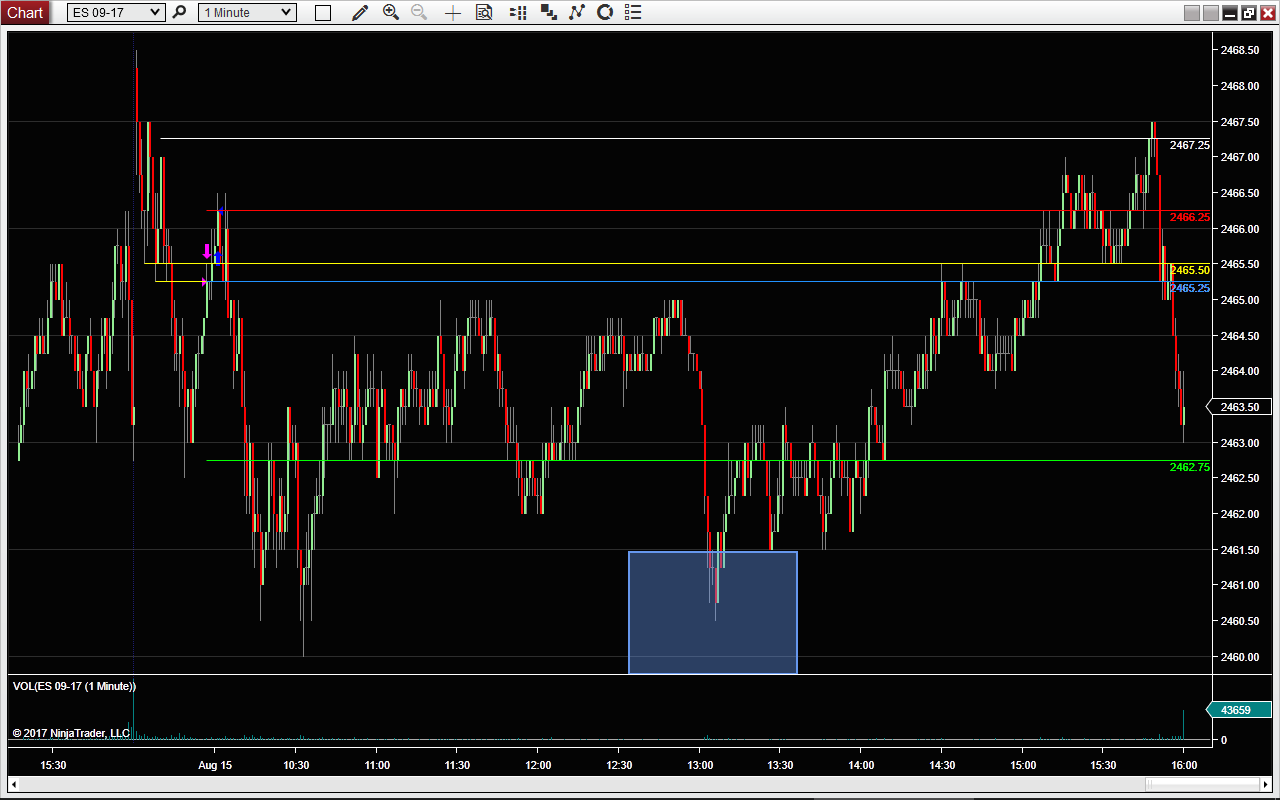Open the data box icon

pos(484,12)
